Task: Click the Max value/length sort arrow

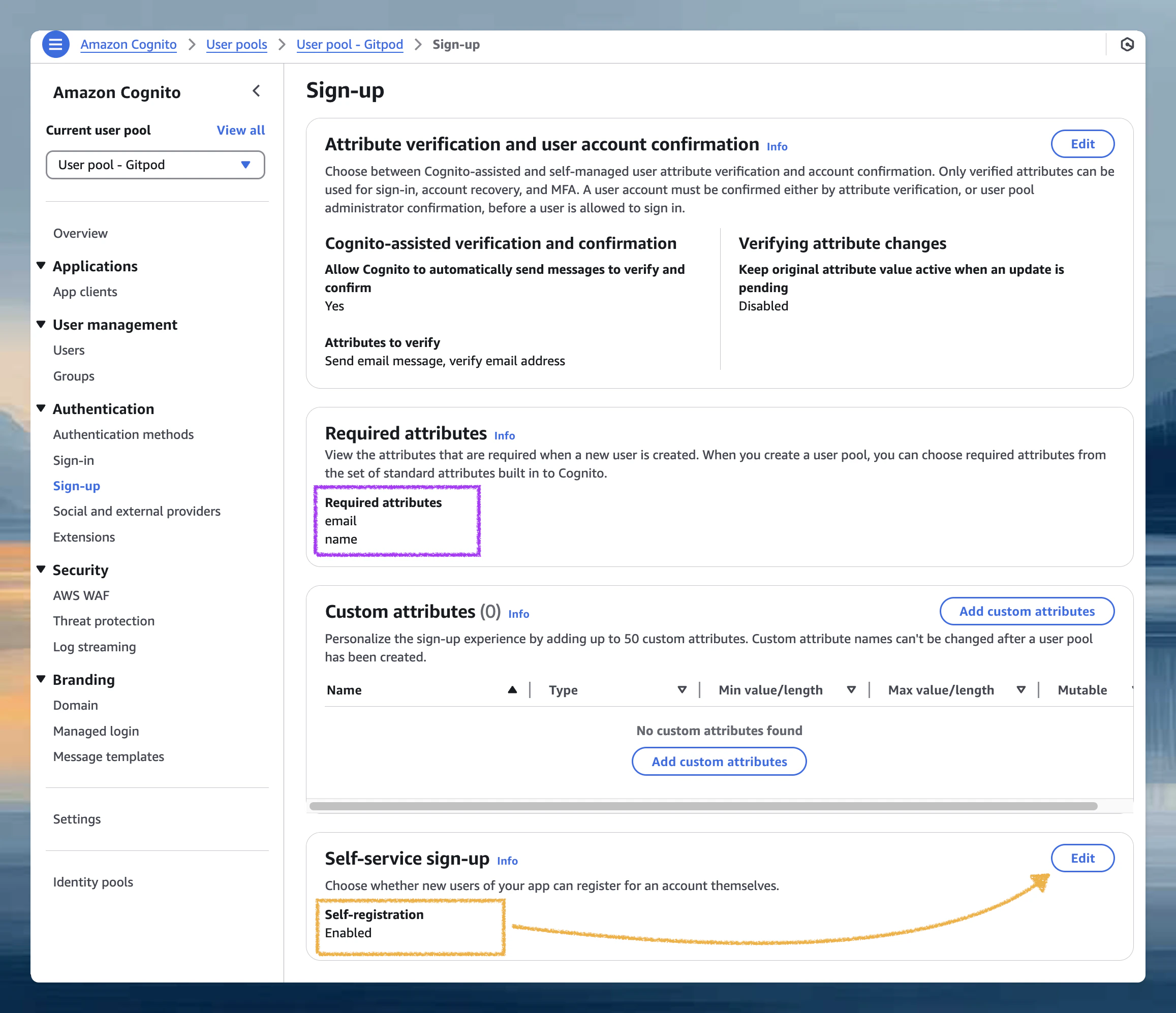Action: (1020, 689)
